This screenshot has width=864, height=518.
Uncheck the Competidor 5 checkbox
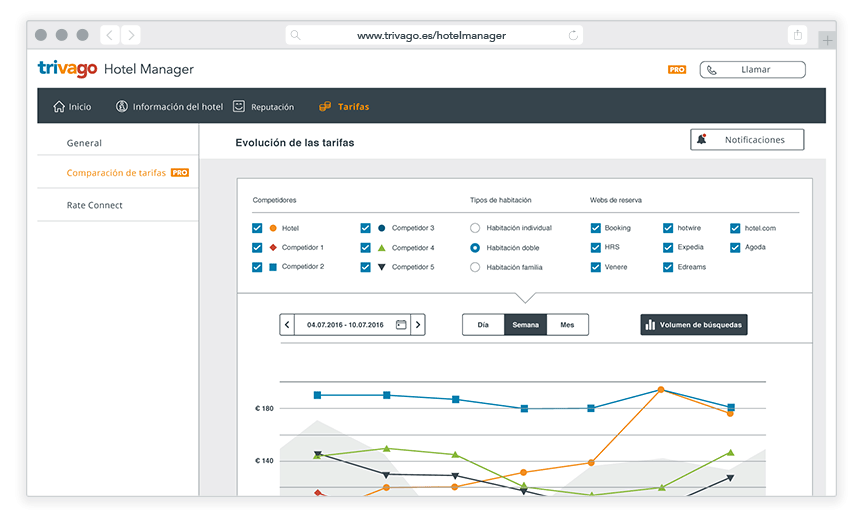365,267
